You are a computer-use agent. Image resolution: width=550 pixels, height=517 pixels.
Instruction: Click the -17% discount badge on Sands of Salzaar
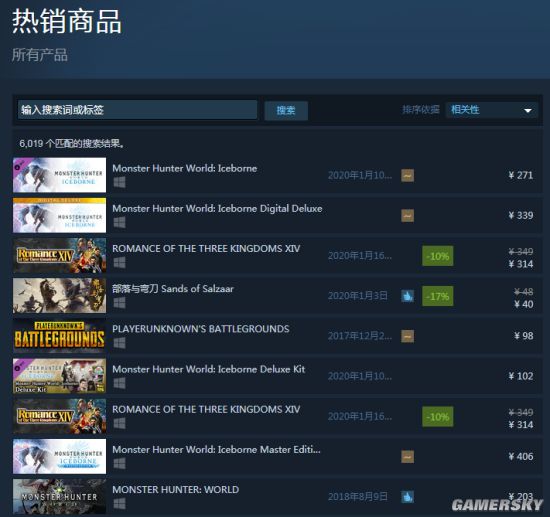click(x=437, y=296)
